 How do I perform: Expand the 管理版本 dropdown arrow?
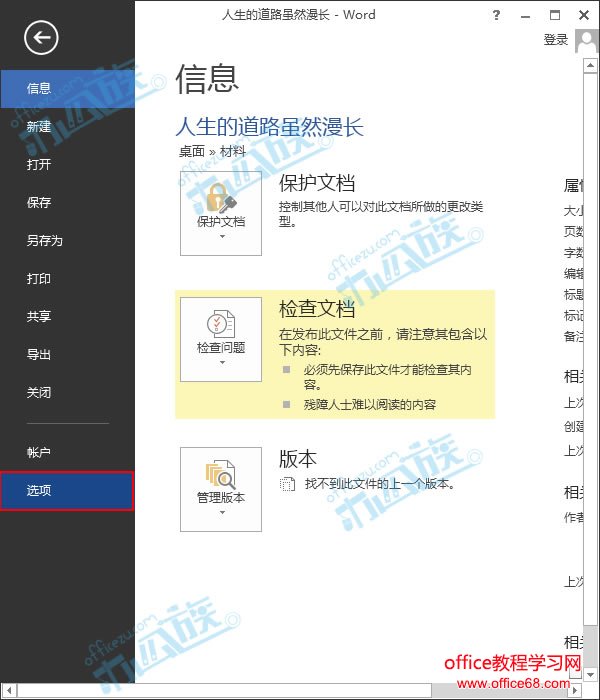(222, 513)
